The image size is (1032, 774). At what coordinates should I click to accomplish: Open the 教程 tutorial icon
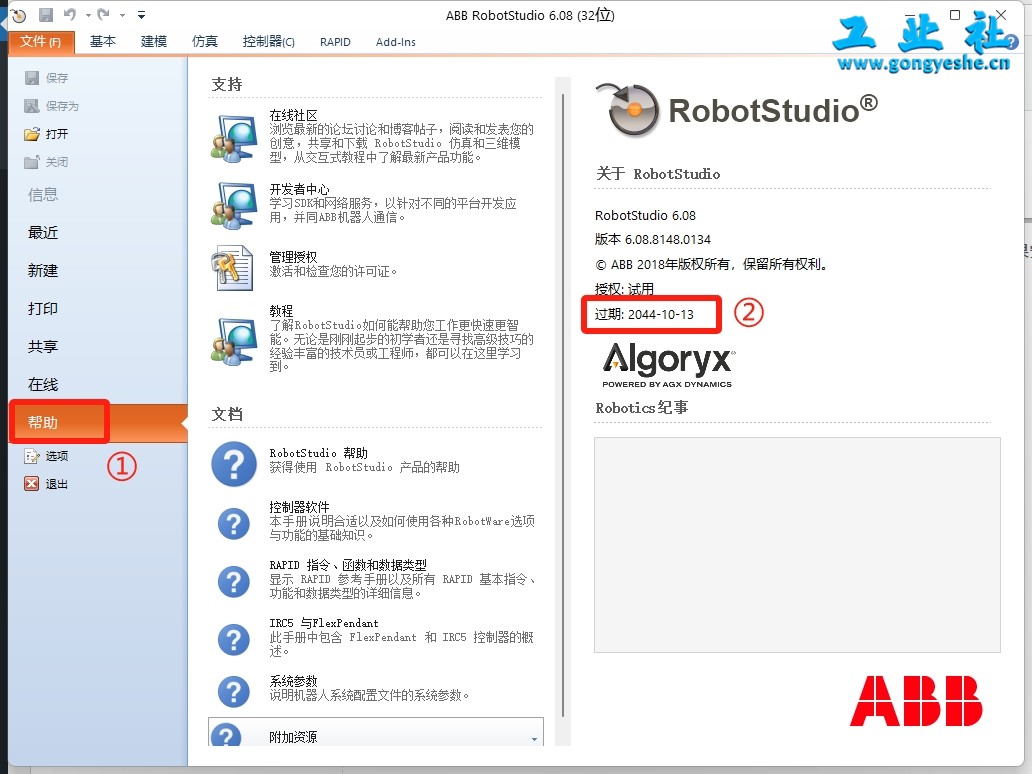click(234, 341)
